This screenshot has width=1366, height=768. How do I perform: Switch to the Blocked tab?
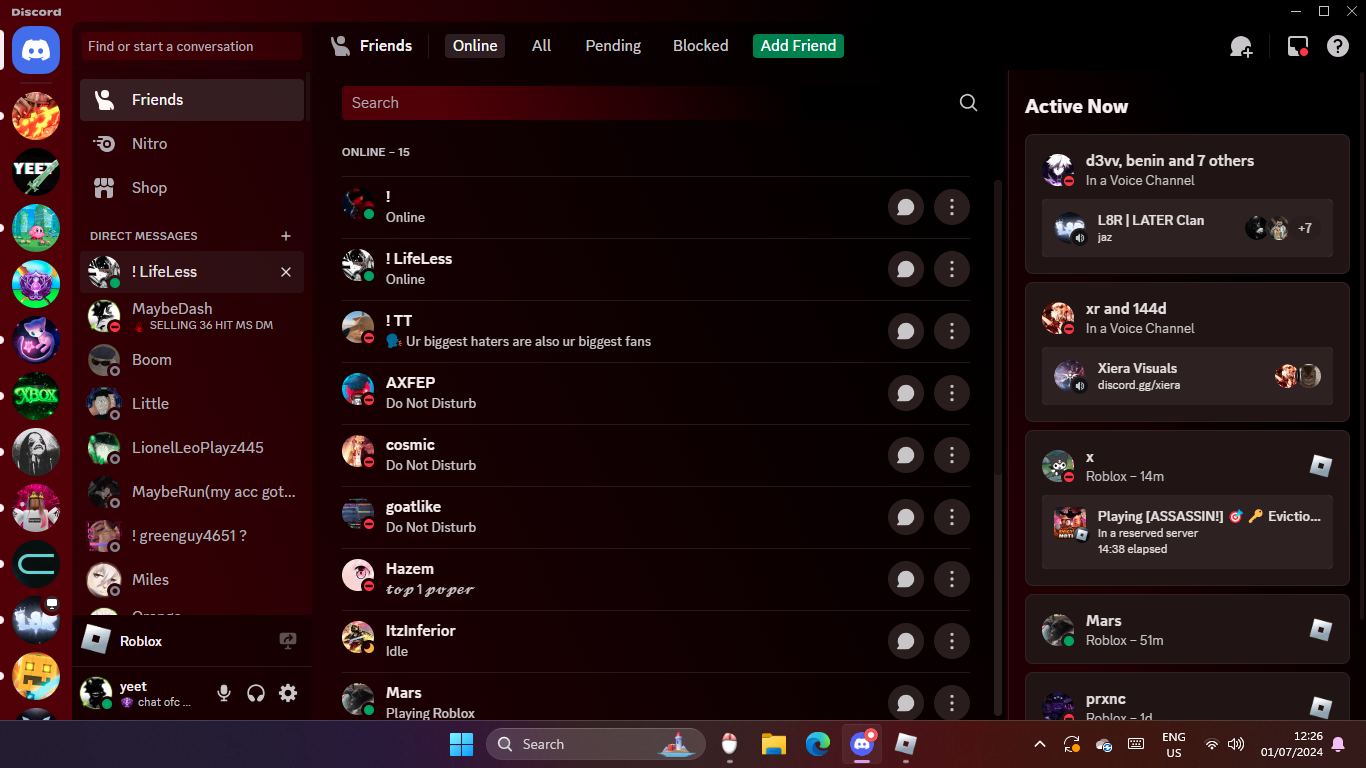(x=701, y=46)
